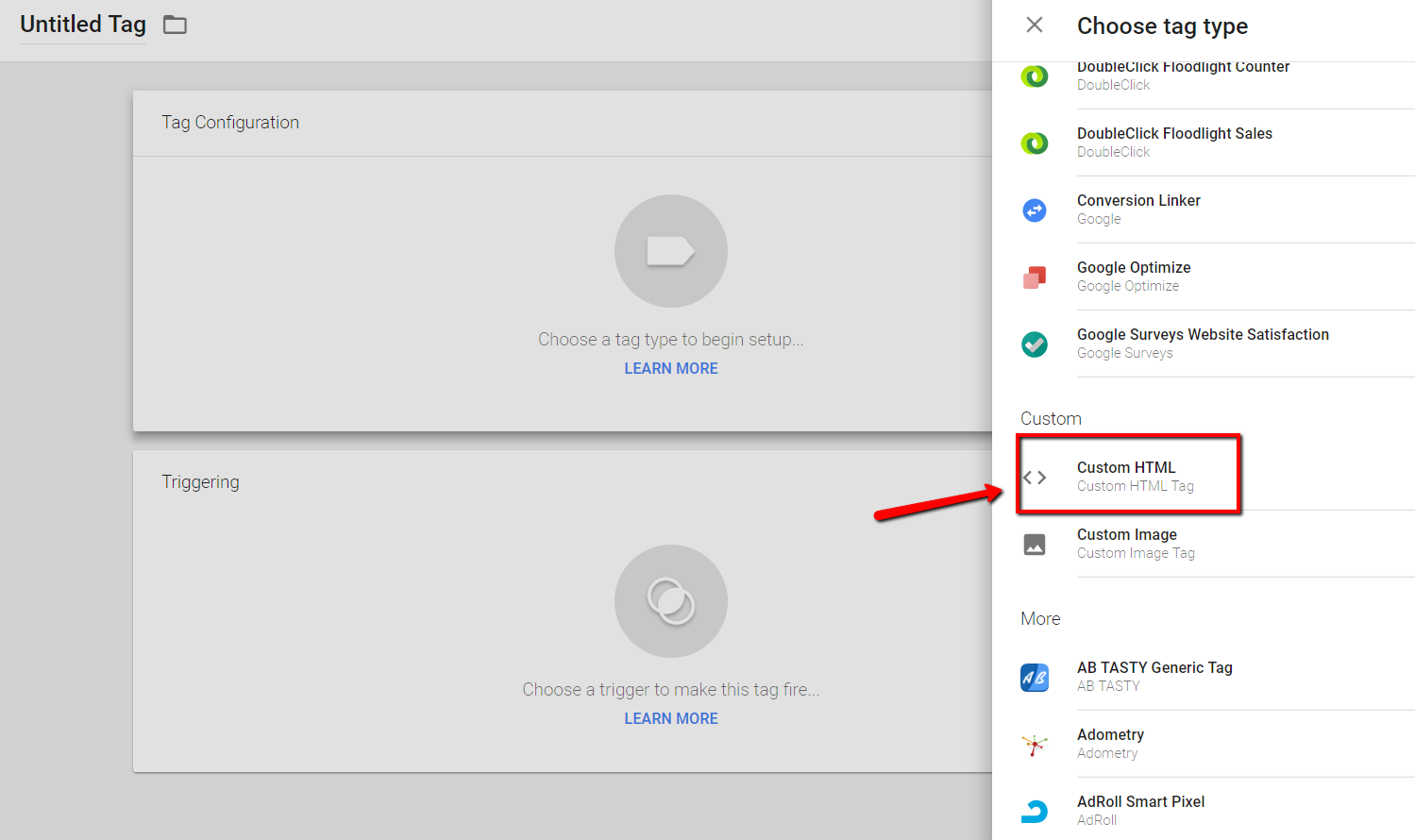
Task: Close the Choose tag type panel
Action: coord(1035,25)
